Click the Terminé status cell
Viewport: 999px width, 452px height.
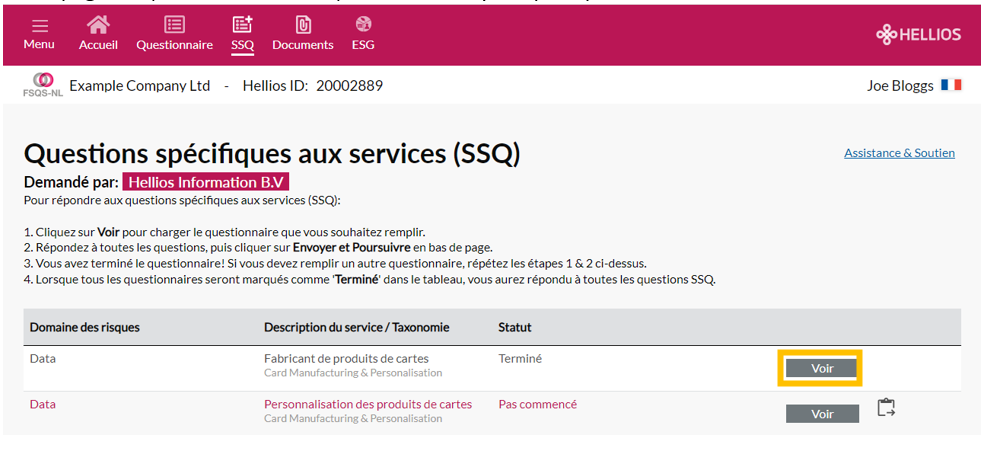click(520, 358)
